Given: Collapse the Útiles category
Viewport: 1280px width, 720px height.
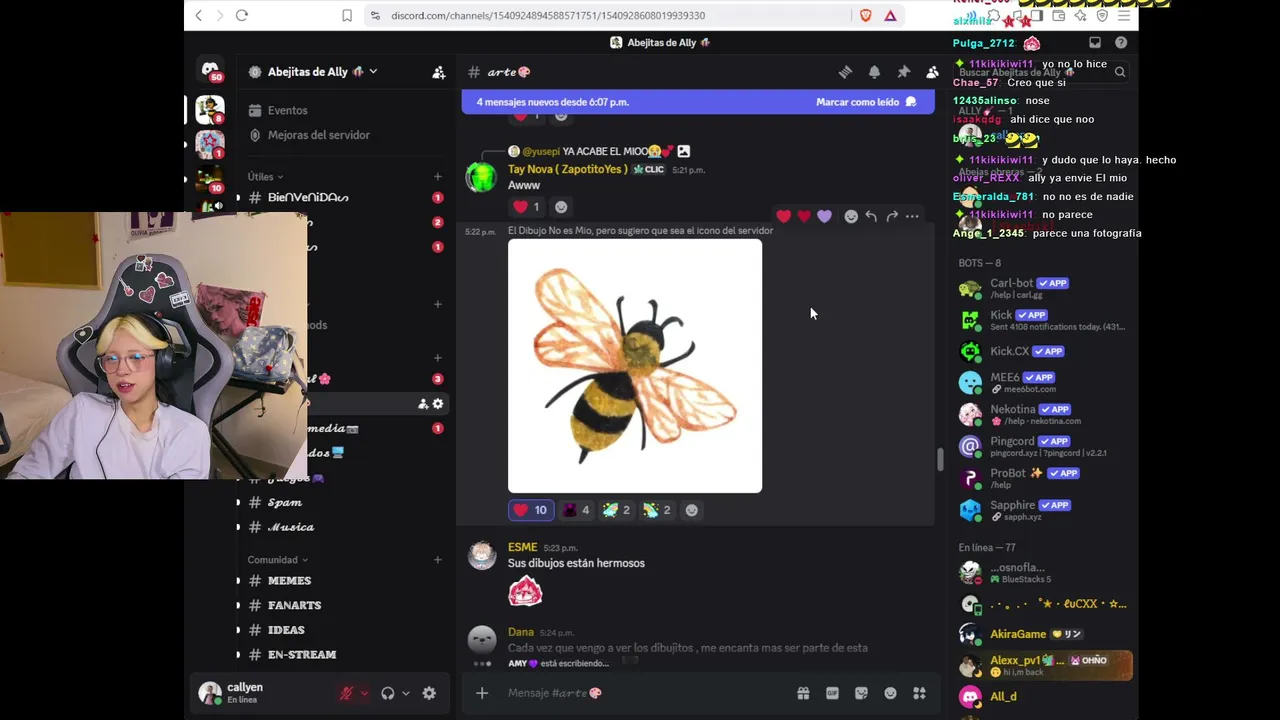Looking at the screenshot, I should pyautogui.click(x=265, y=177).
